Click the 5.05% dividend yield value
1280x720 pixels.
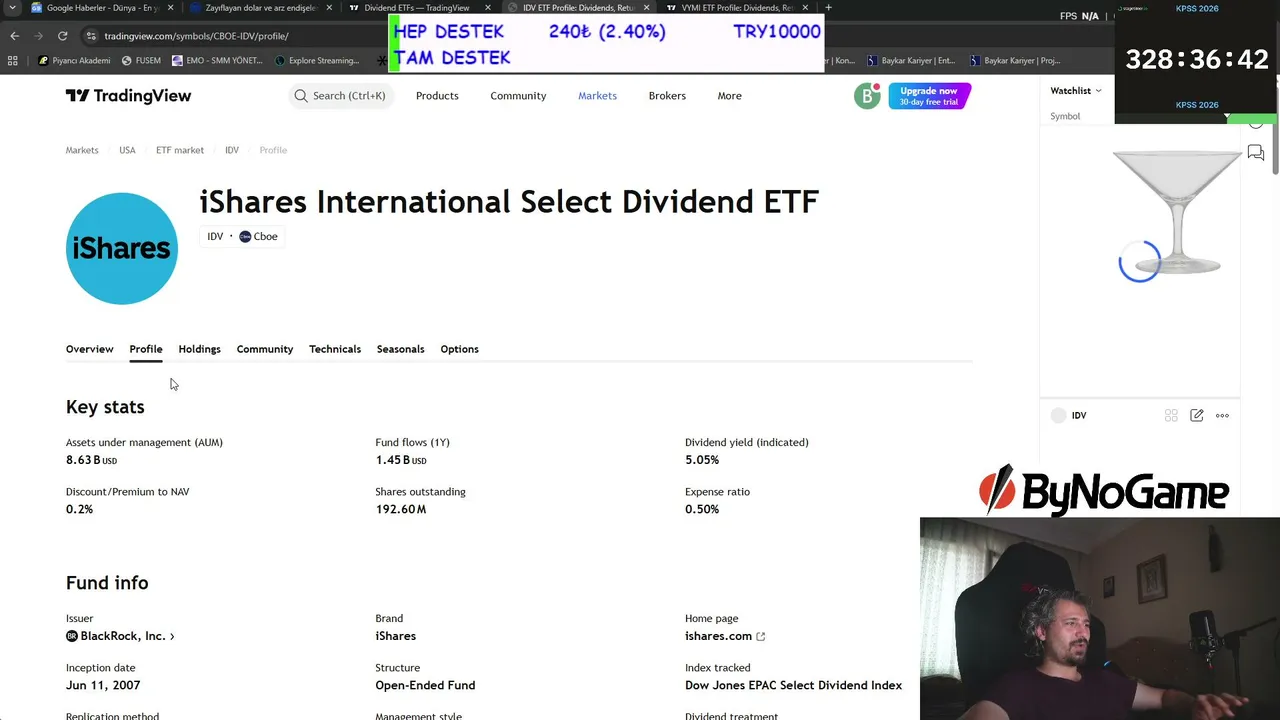702,460
